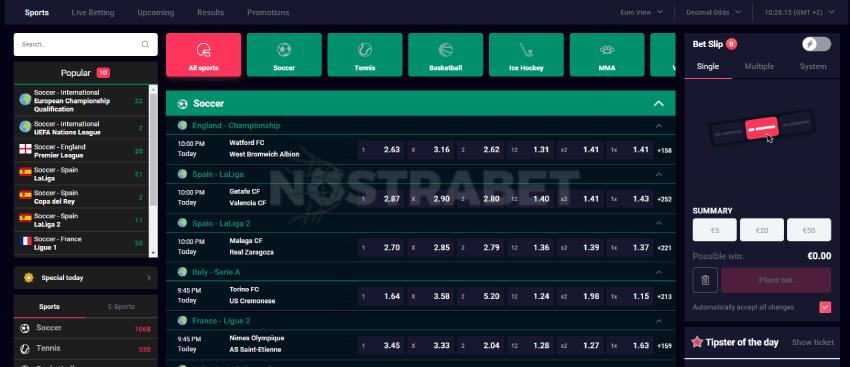Open the Tennis category tile
Image resolution: width=850 pixels, height=367 pixels.
[x=365, y=55]
